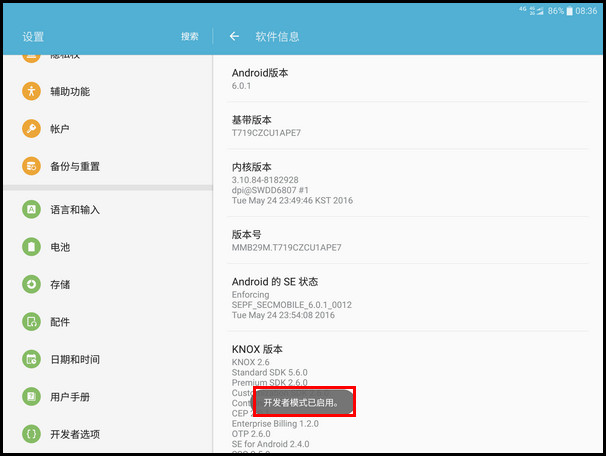
Task: Tap the partly hidden orange icon above 辅助功能
Action: 31,58
